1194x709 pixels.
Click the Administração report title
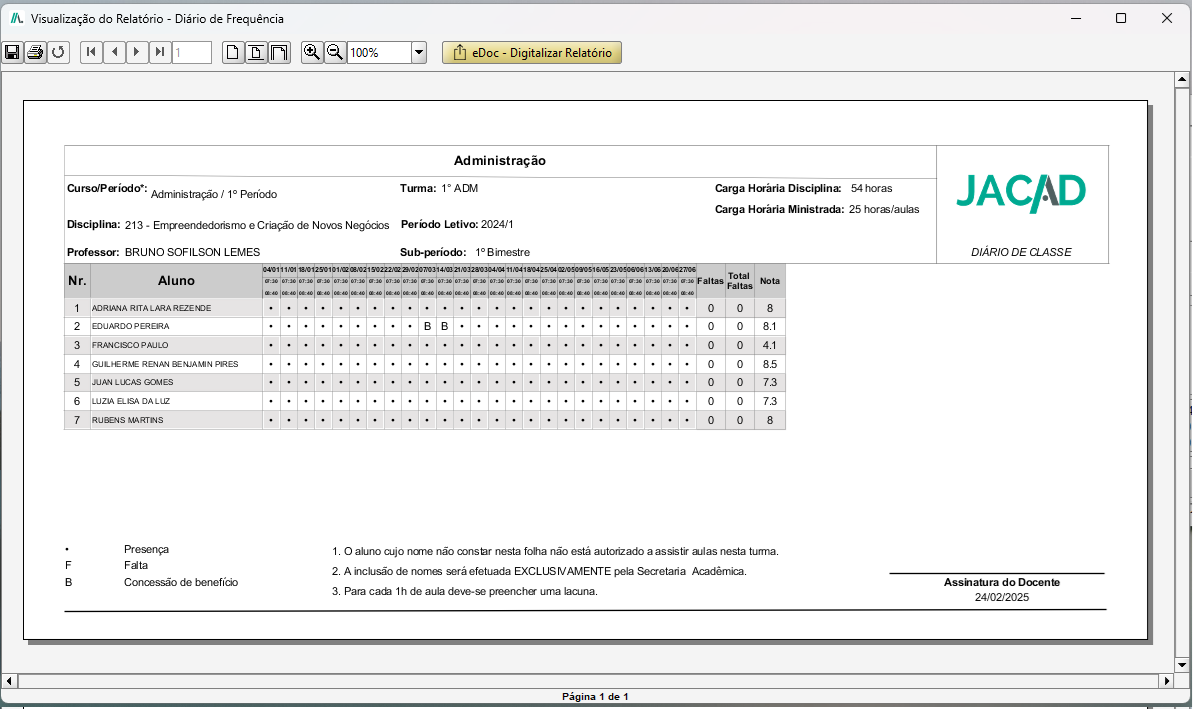500,161
